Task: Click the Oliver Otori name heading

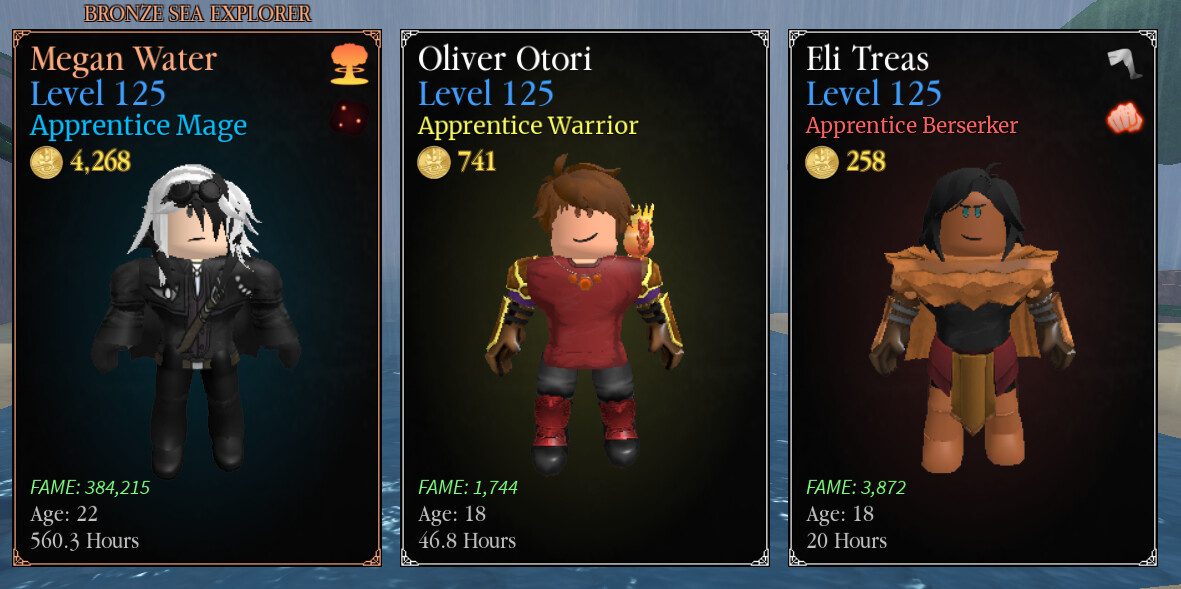Action: (x=505, y=59)
